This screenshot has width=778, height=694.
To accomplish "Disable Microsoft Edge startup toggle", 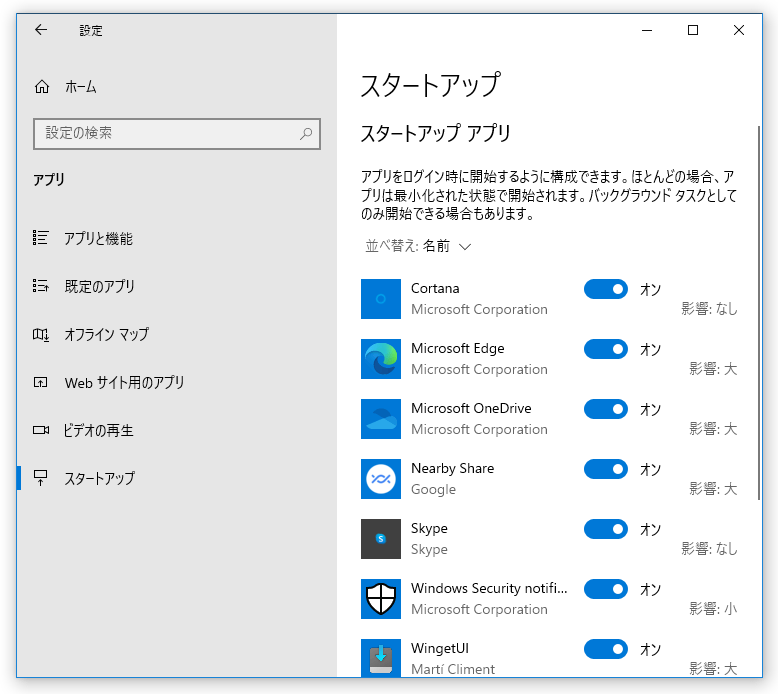I will click(x=606, y=349).
